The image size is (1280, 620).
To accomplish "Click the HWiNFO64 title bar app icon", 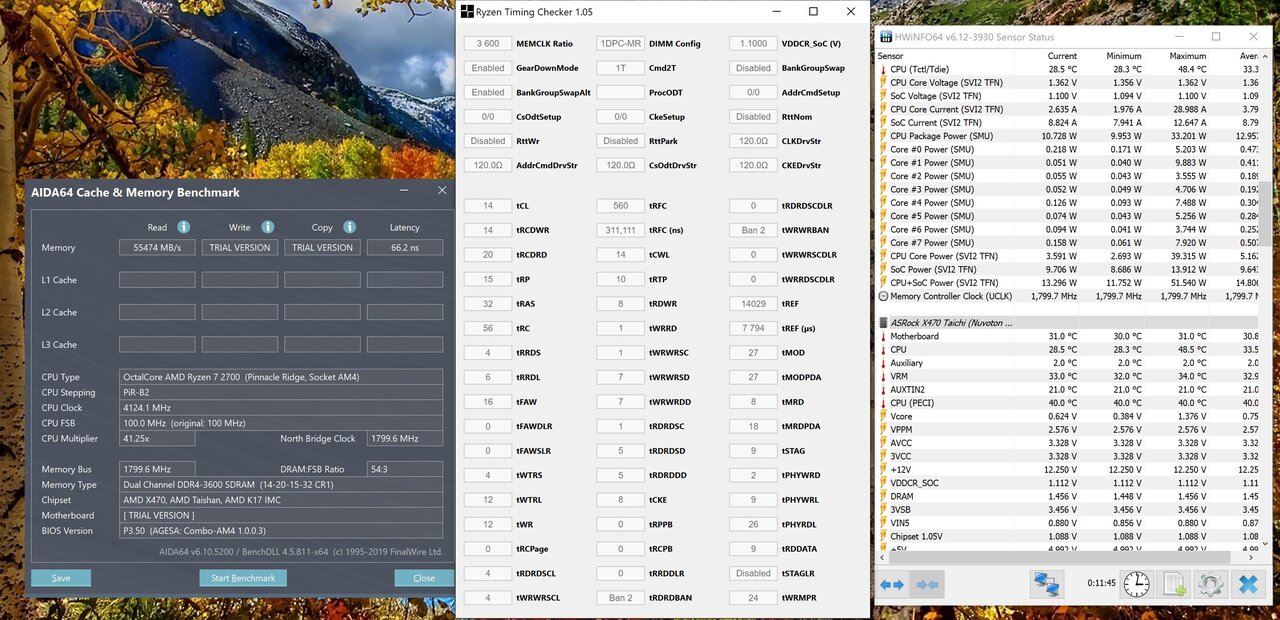I will [x=886, y=37].
